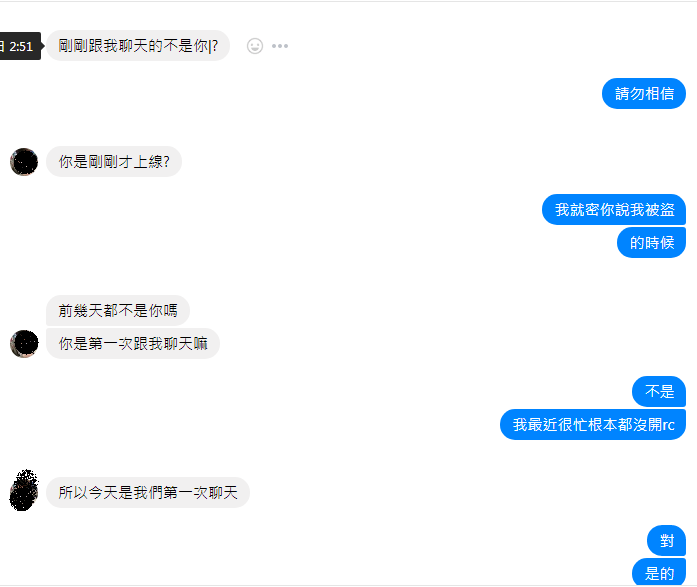The height and width of the screenshot is (587, 697).
Task: Click the blue bubble 是的
Action: 659,572
